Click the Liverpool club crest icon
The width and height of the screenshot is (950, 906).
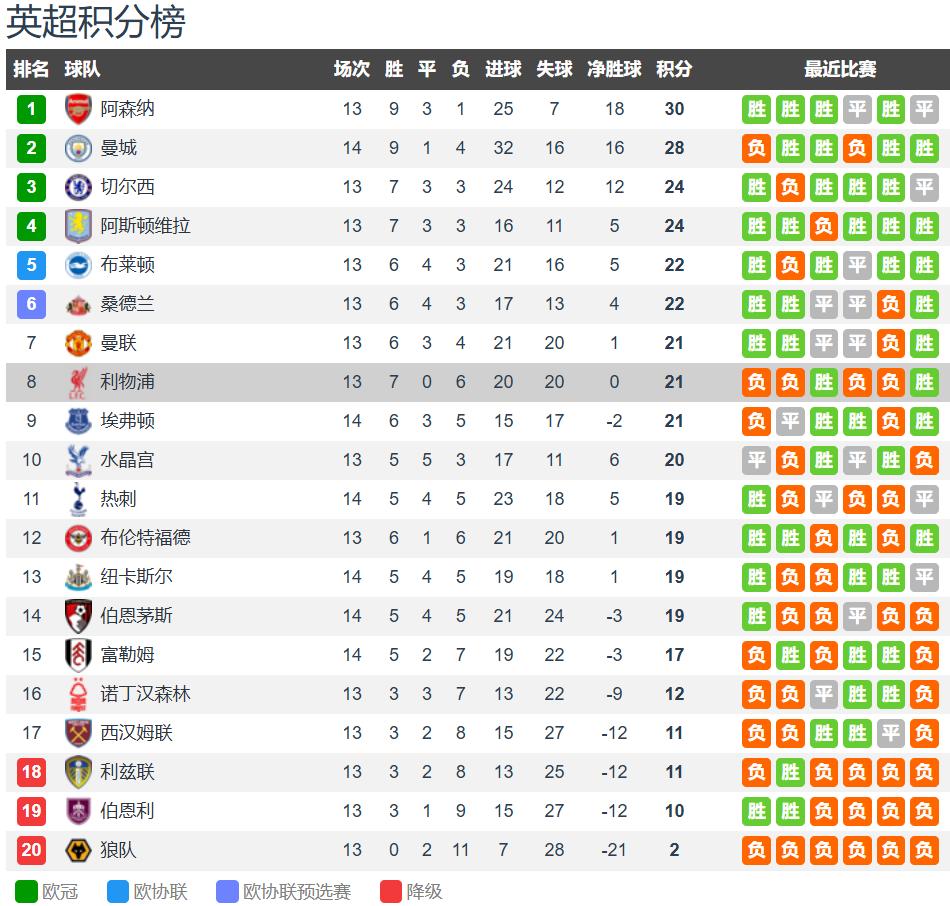[x=78, y=382]
